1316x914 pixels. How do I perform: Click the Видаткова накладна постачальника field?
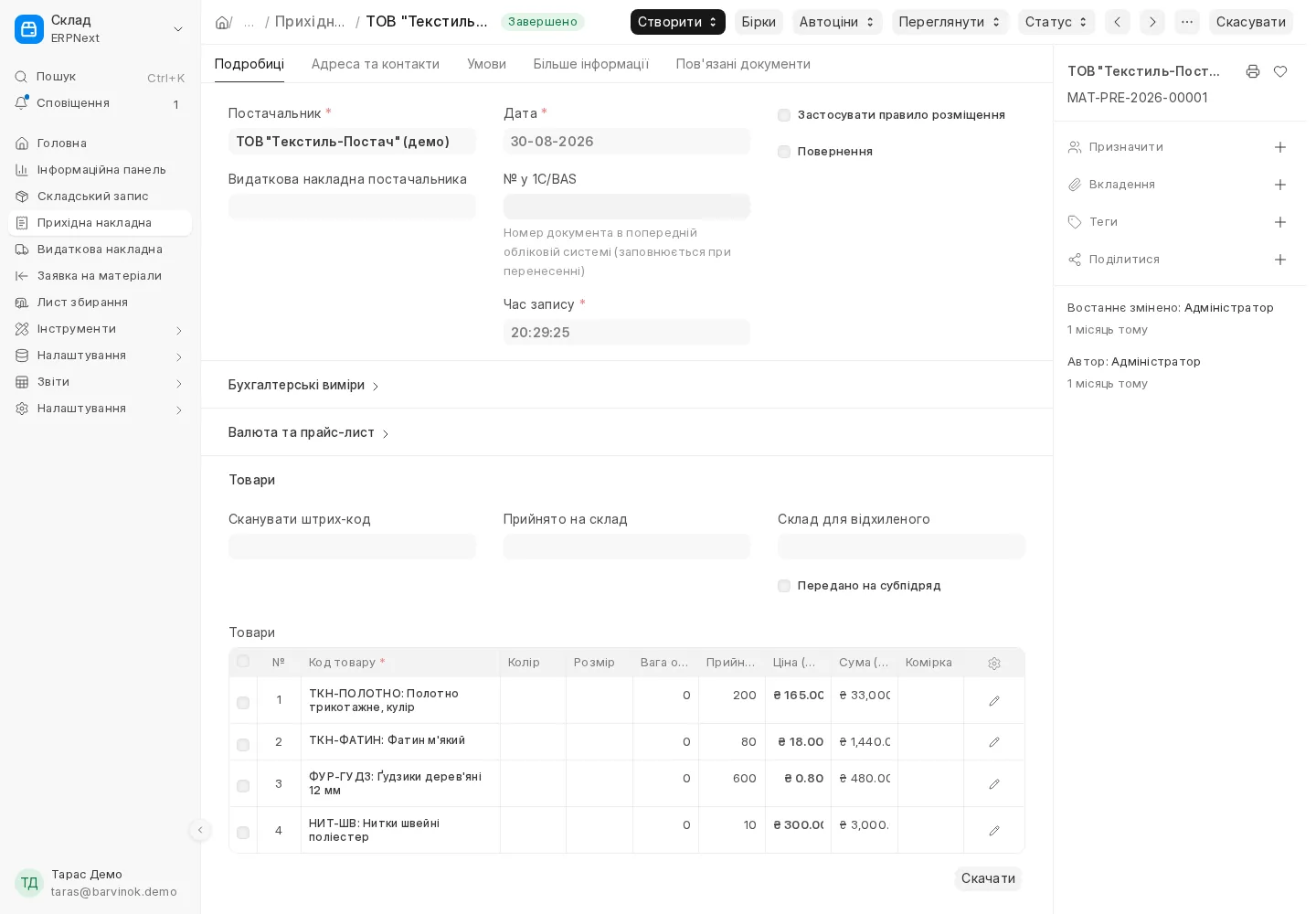click(x=352, y=207)
